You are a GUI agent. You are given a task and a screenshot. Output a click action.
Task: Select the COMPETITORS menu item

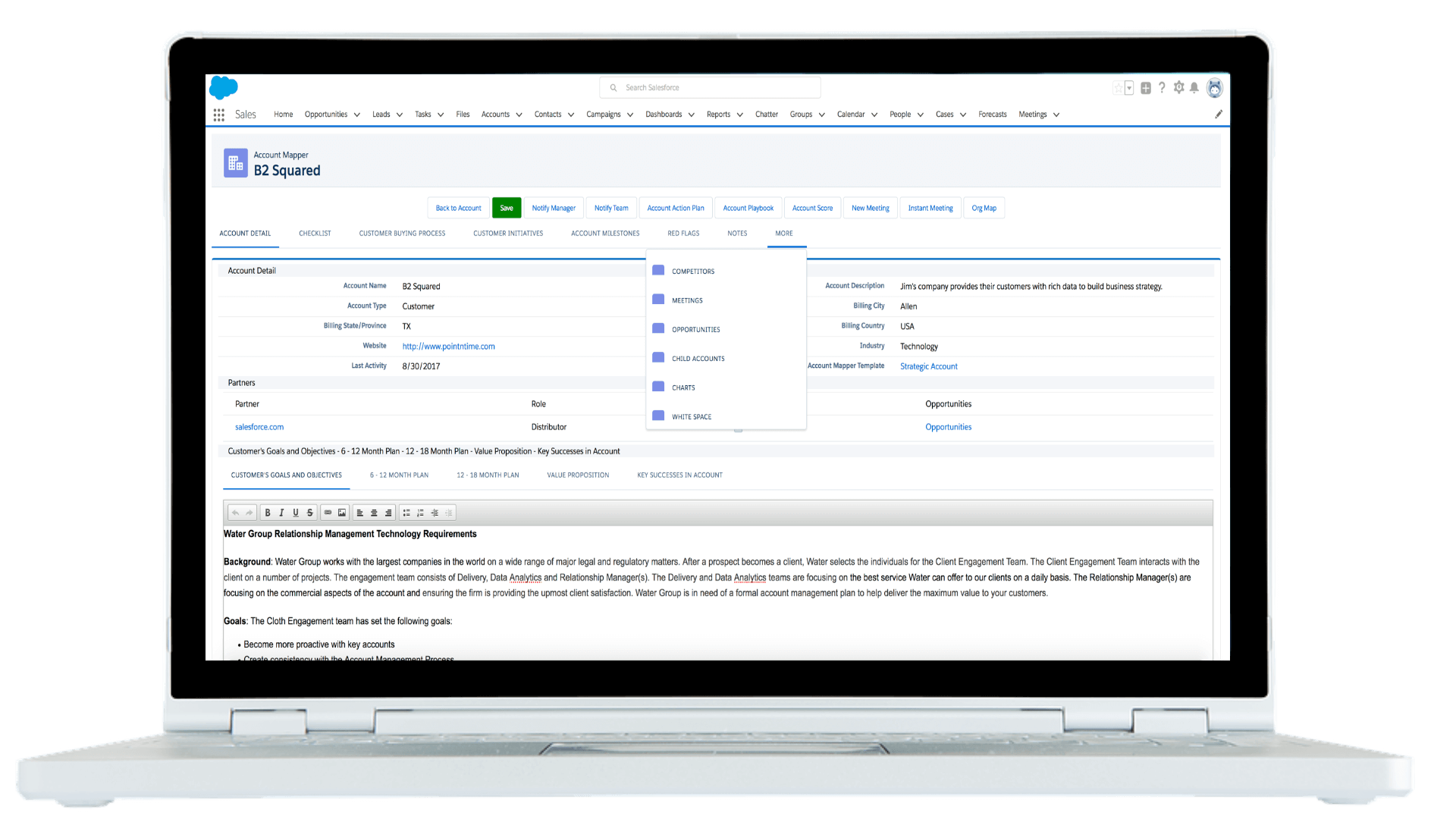click(693, 271)
